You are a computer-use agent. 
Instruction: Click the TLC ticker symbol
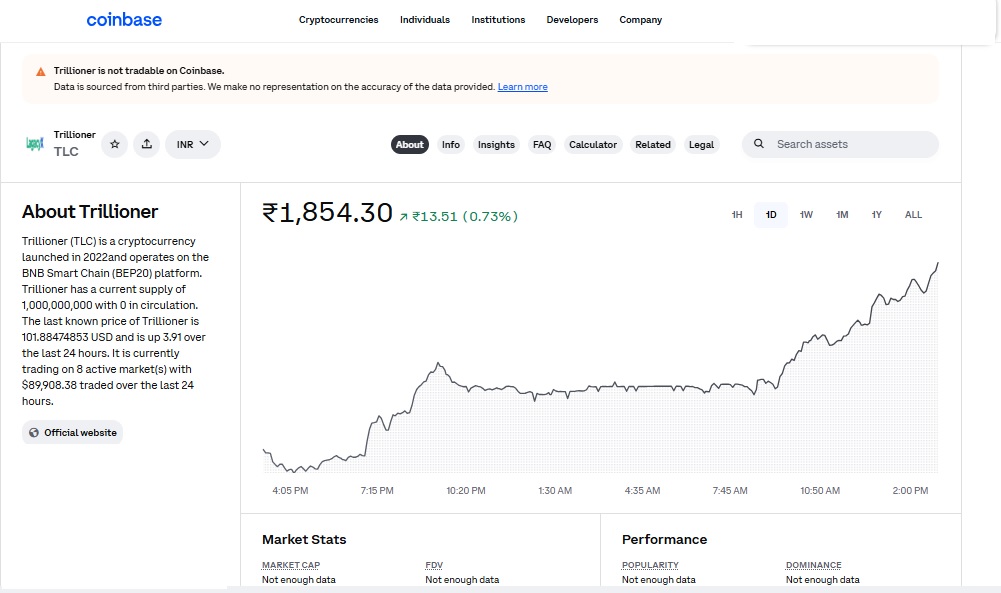point(66,152)
